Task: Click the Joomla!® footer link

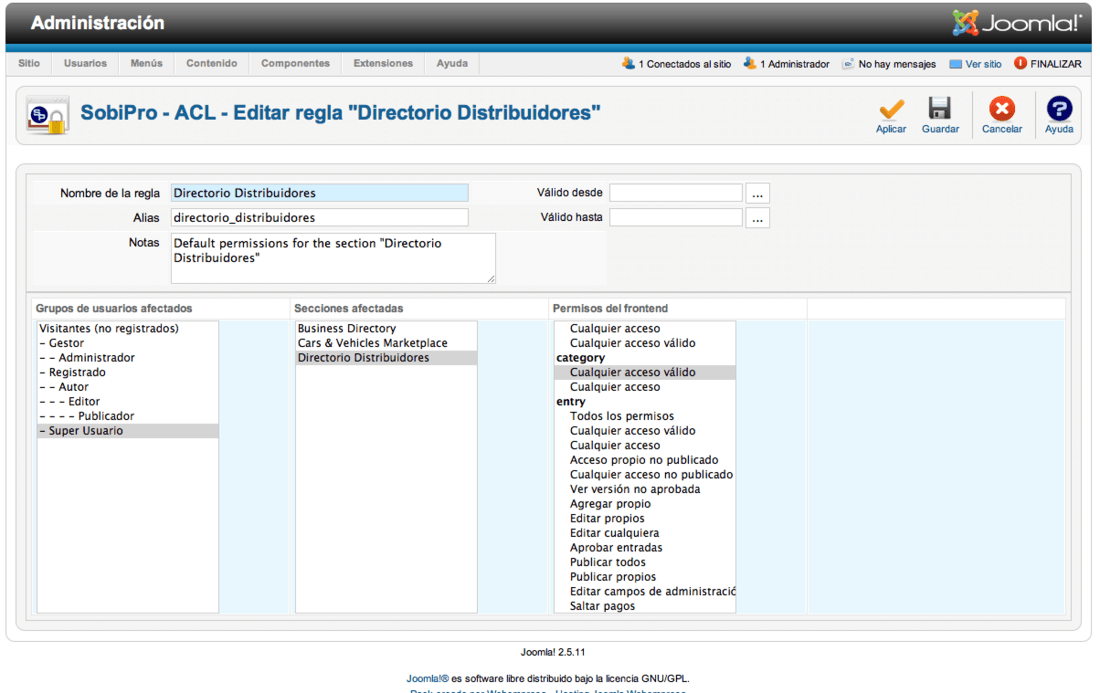Action: [x=427, y=678]
